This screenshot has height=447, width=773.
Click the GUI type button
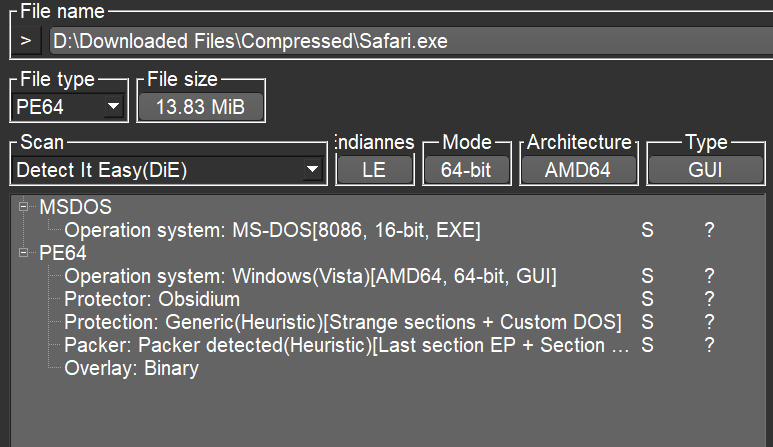pos(705,170)
